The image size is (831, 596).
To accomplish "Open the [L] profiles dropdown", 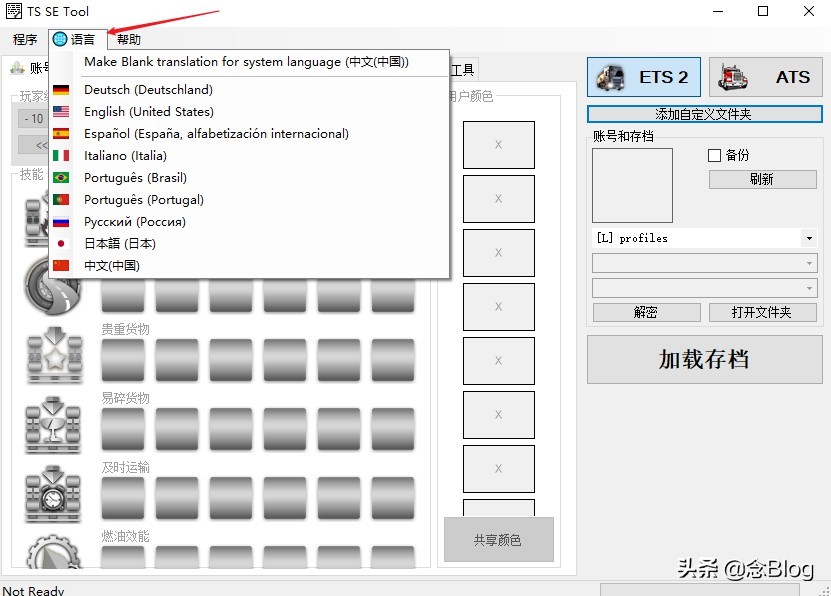I will 704,238.
